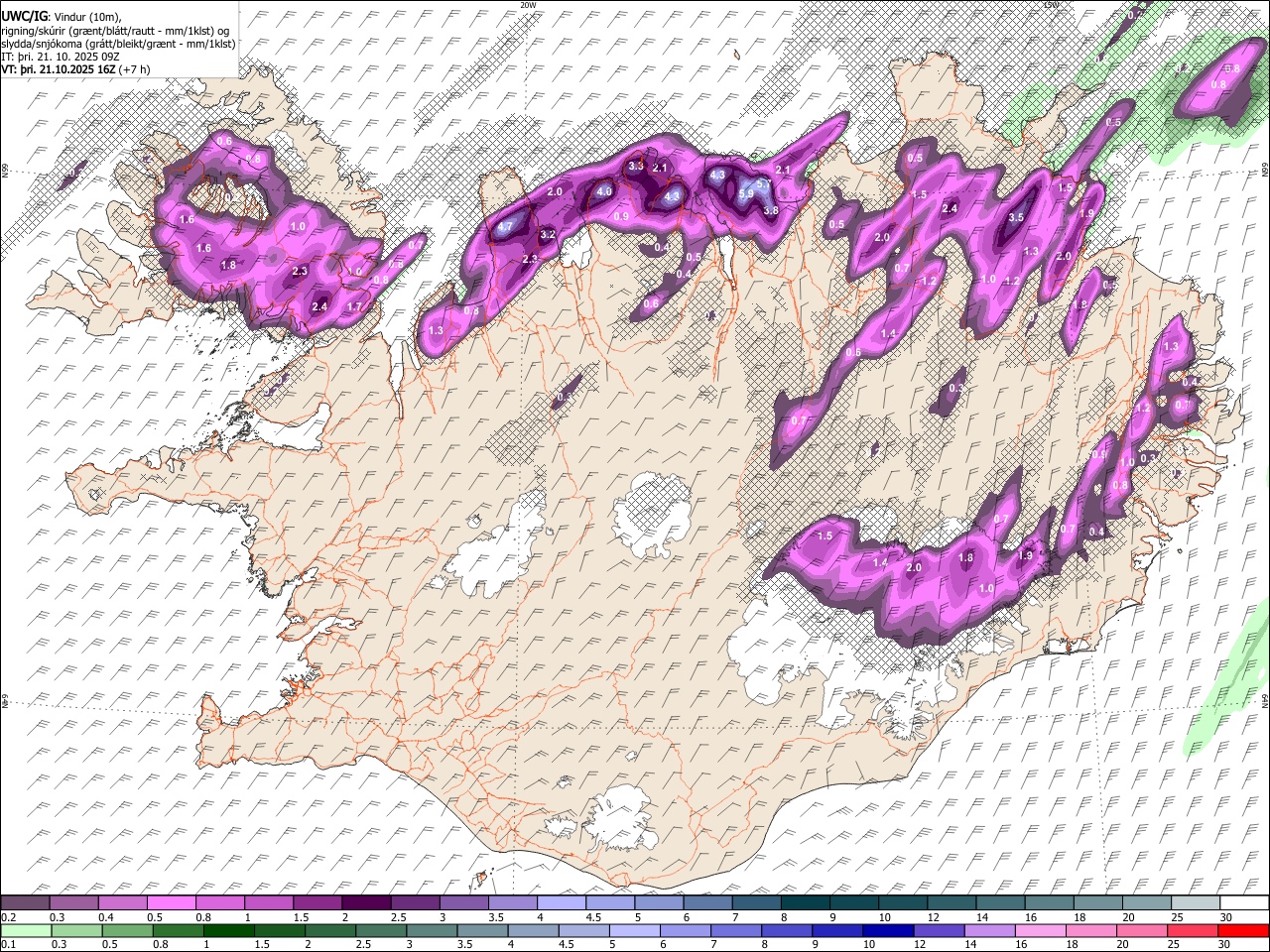The width and height of the screenshot is (1270, 952).
Task: Click the '0.1' label in the lower legend
Action: click(x=8, y=944)
